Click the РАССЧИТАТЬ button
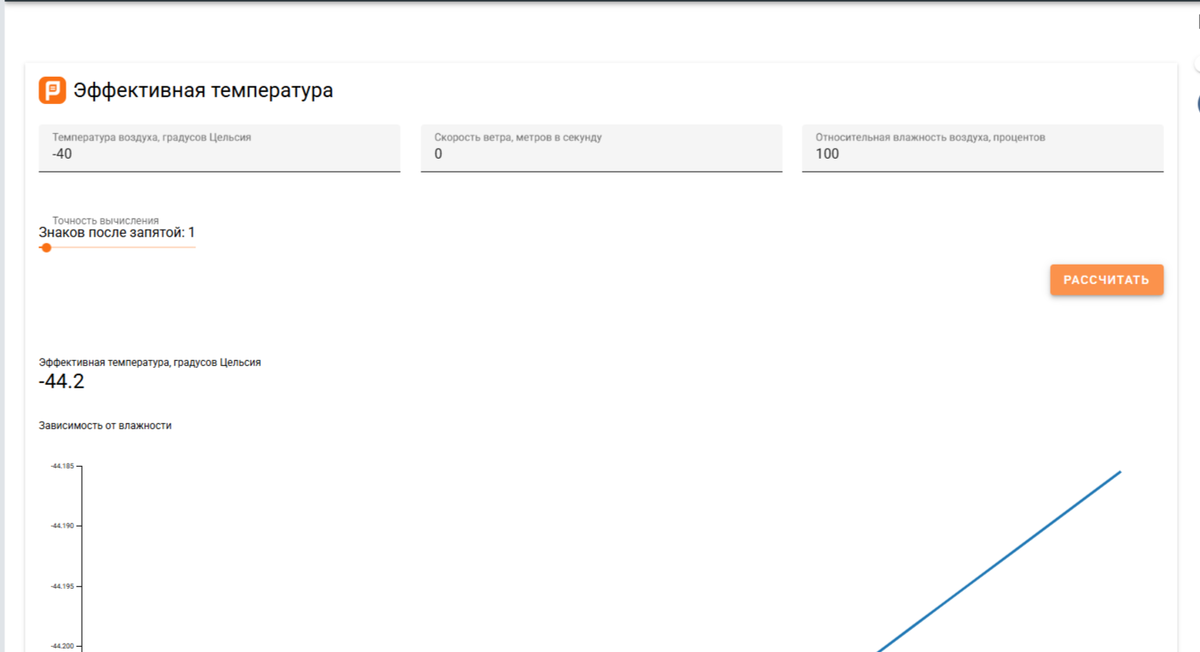Image resolution: width=1200 pixels, height=652 pixels. tap(1106, 280)
